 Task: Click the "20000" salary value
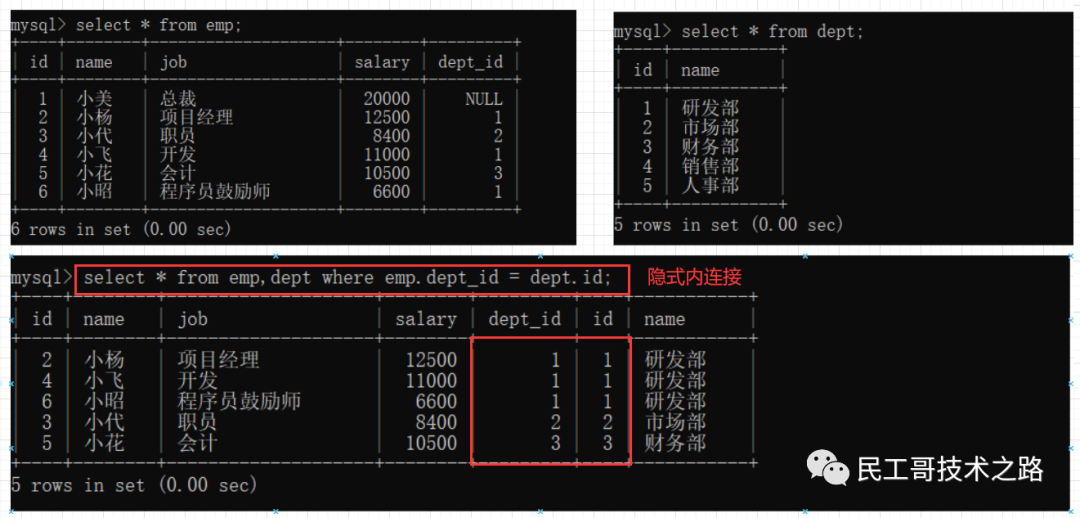click(386, 99)
